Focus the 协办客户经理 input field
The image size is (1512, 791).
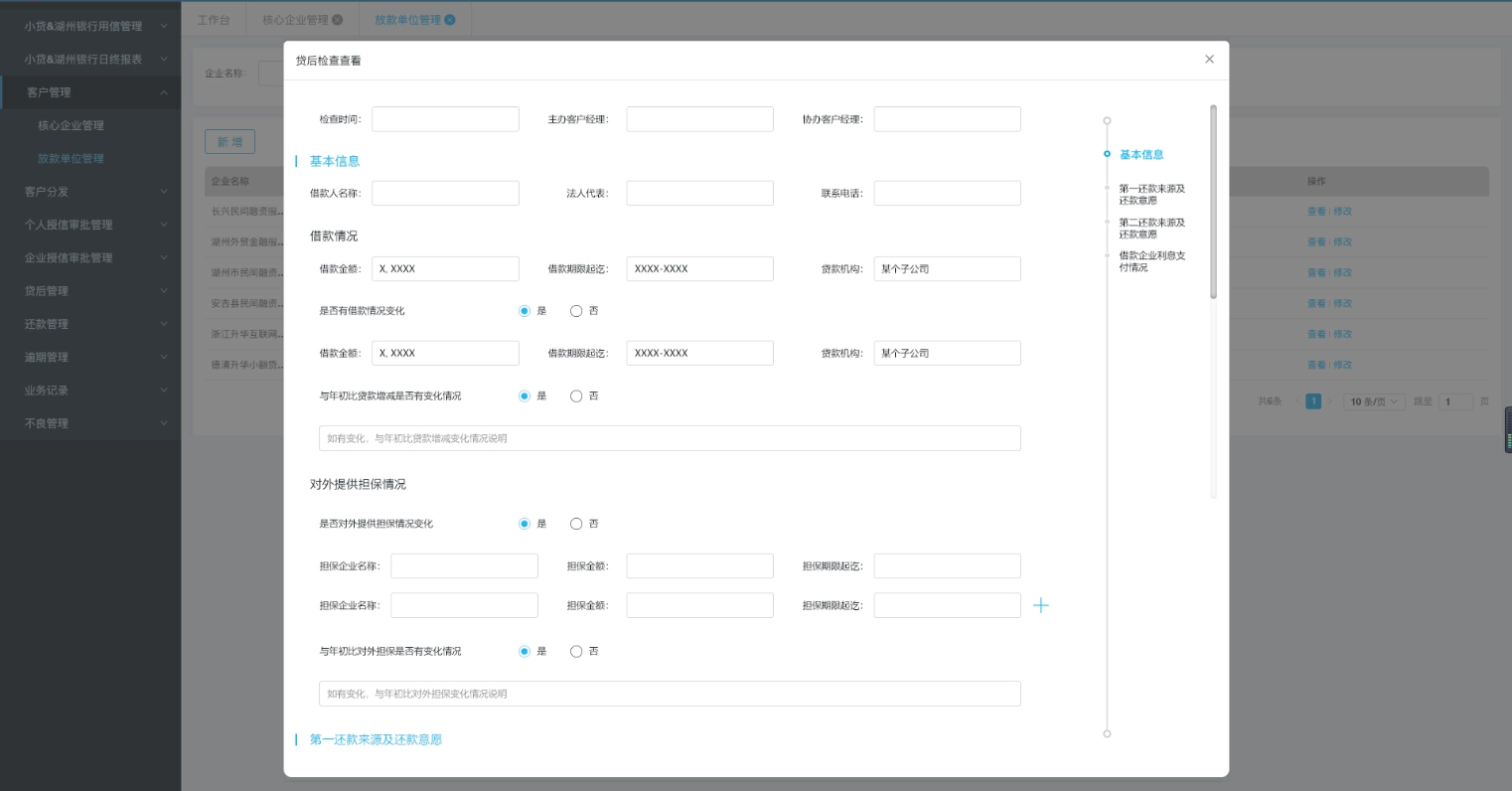947,119
